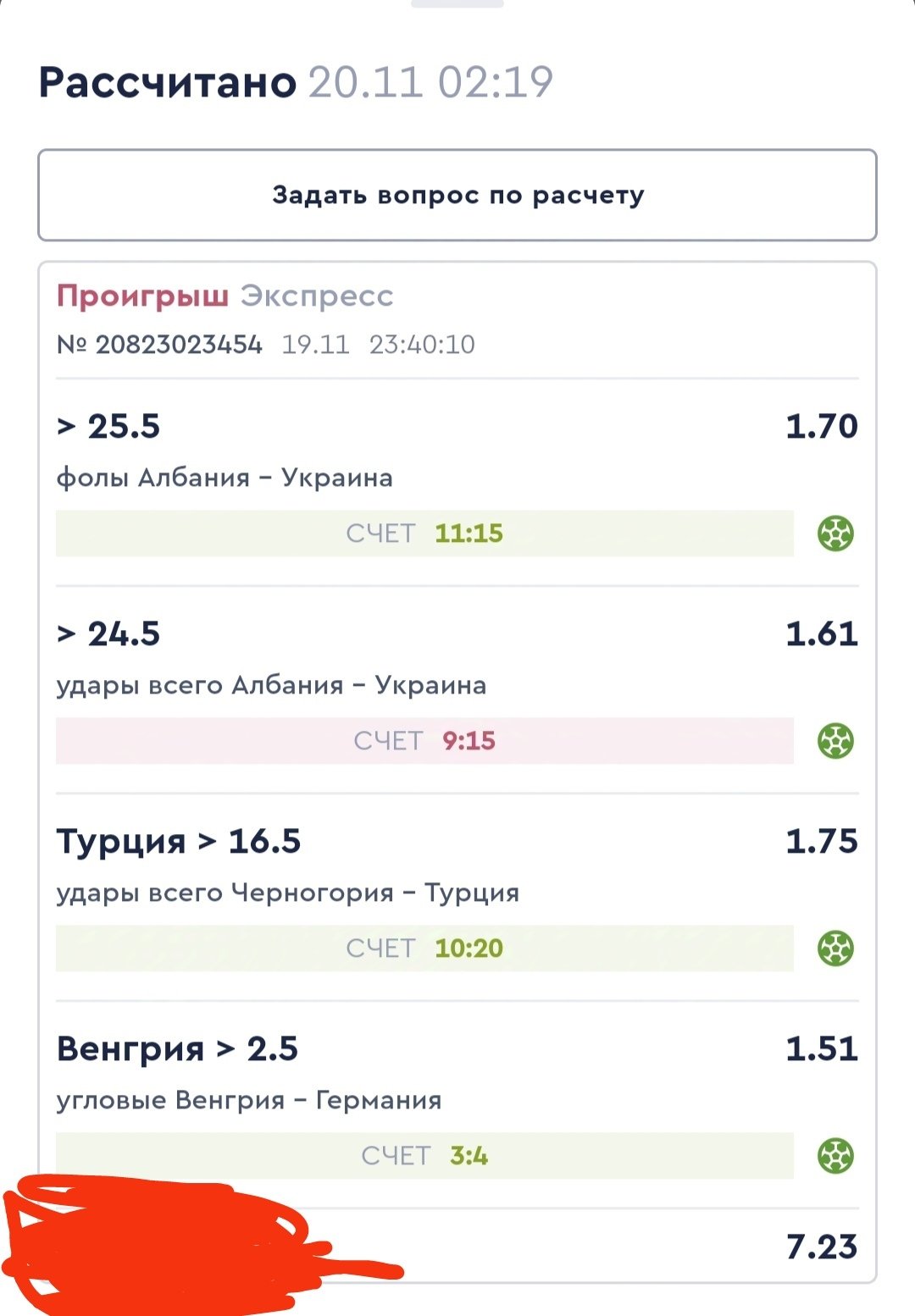Click football icon beside the 9:15 score
This screenshot has height=1316, width=915.
(835, 741)
